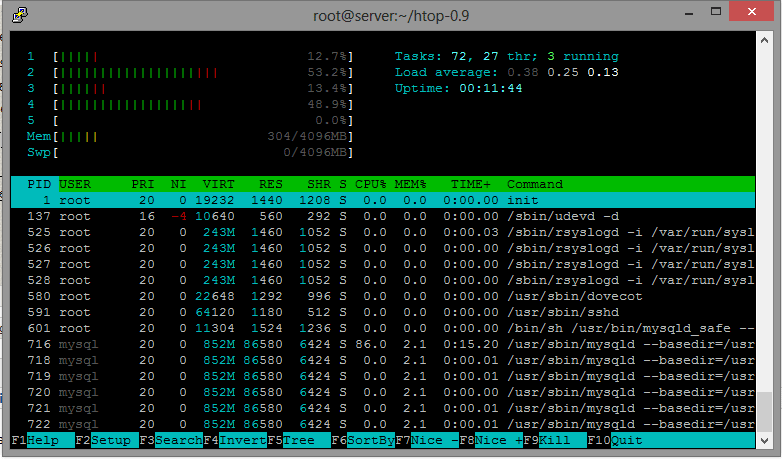
Task: Click the scrollbar up arrow
Action: tap(764, 40)
